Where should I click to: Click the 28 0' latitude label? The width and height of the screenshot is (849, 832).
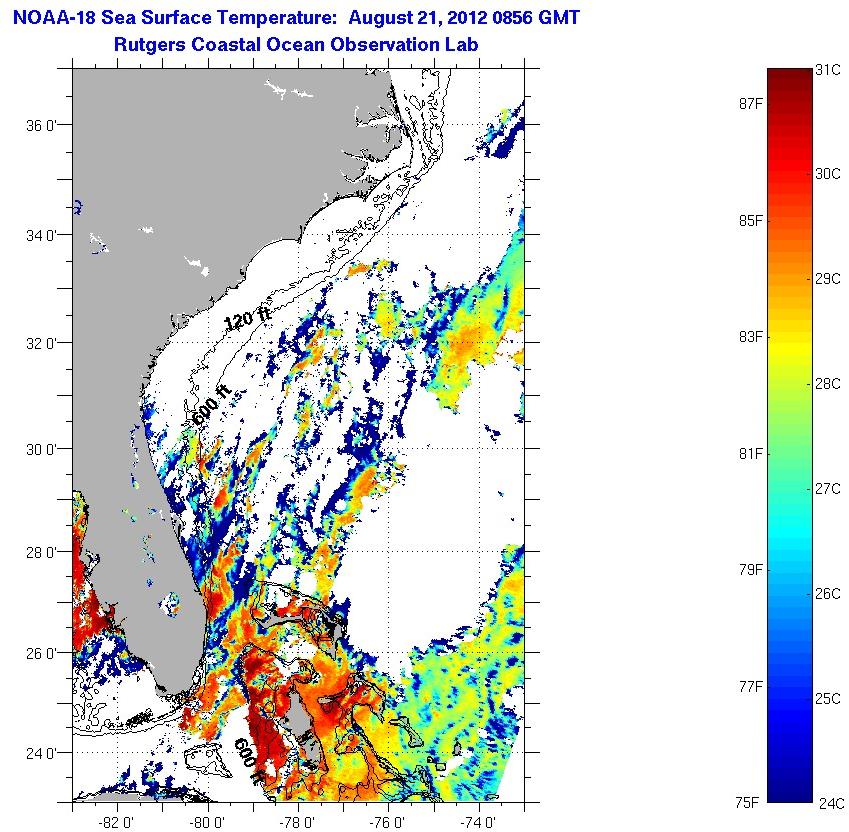(x=41, y=553)
